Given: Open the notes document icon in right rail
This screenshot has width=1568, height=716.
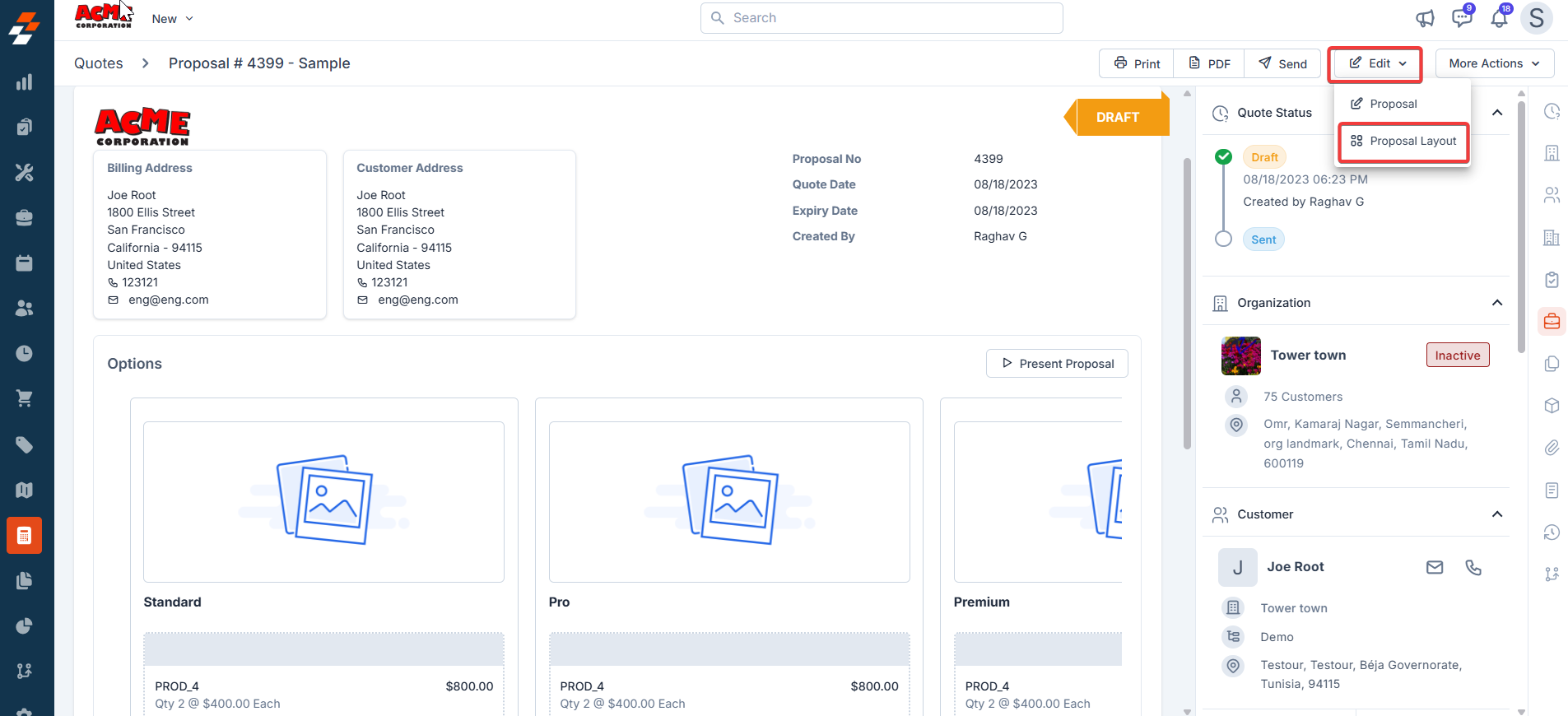Looking at the screenshot, I should coord(1552,491).
